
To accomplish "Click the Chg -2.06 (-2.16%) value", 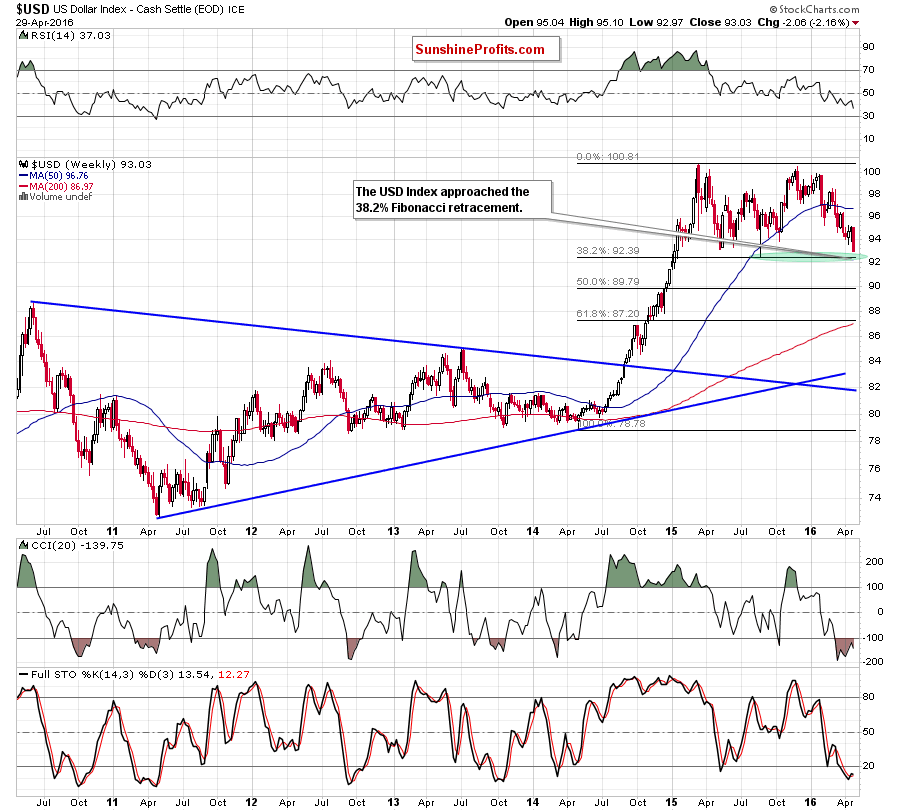I will point(804,22).
